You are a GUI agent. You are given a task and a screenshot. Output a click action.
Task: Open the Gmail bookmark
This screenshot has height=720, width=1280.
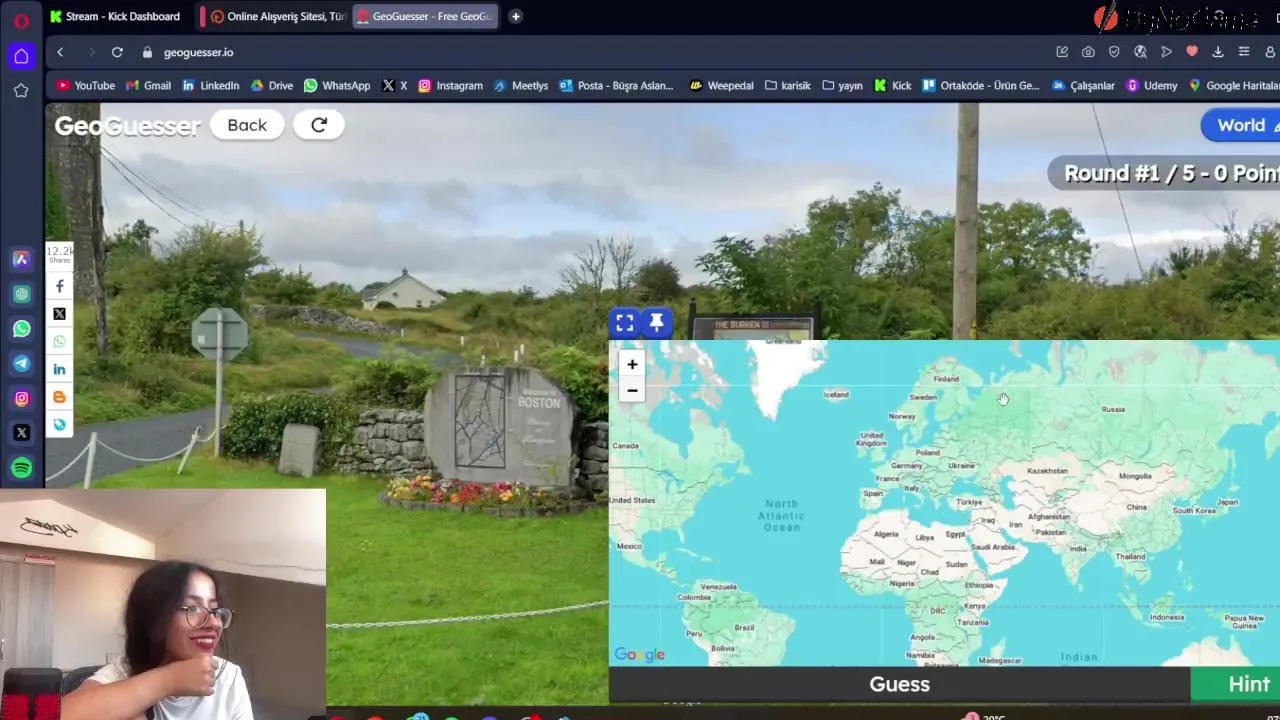pos(148,86)
